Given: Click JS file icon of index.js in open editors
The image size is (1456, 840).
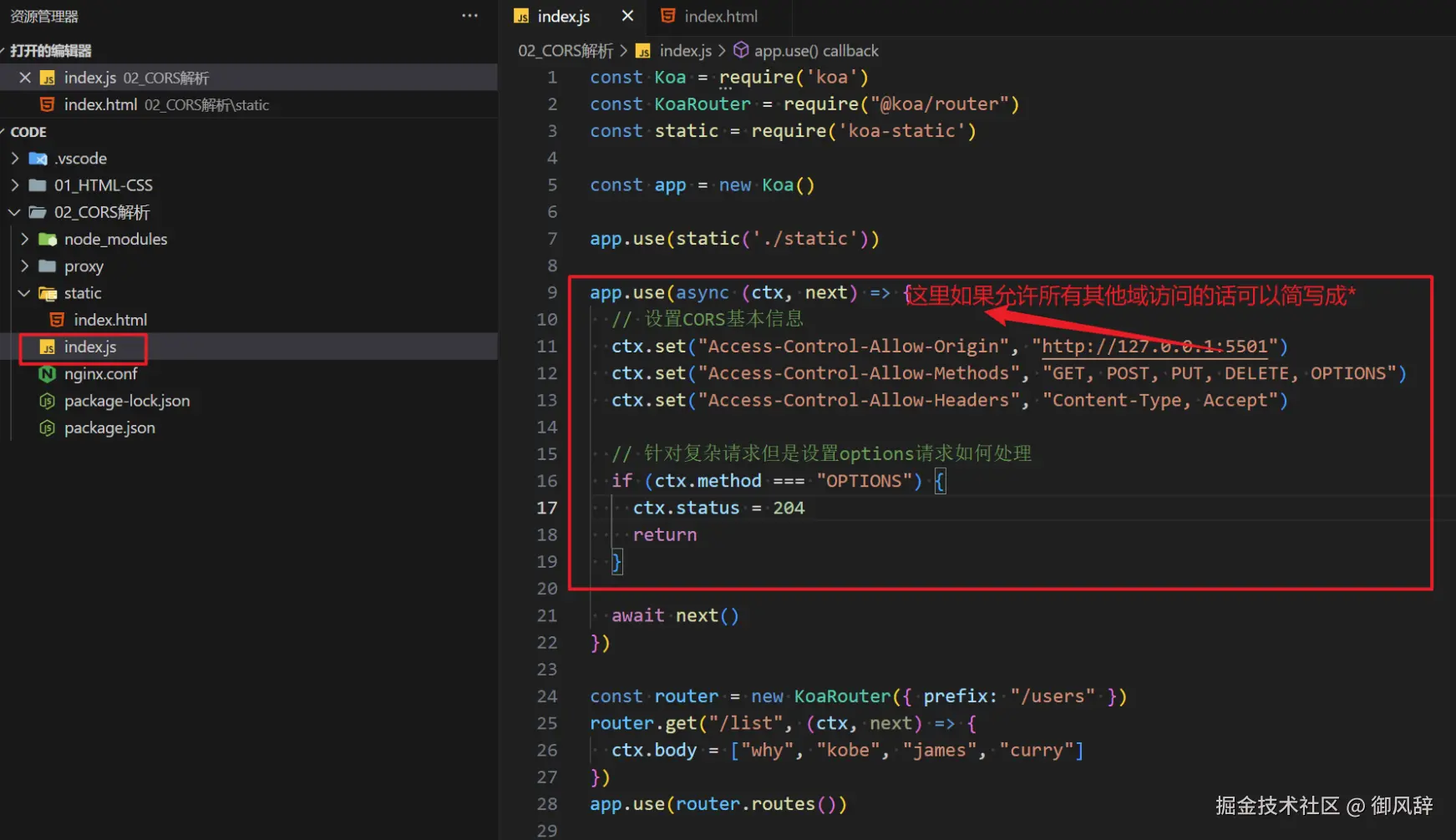Looking at the screenshot, I should pyautogui.click(x=48, y=78).
